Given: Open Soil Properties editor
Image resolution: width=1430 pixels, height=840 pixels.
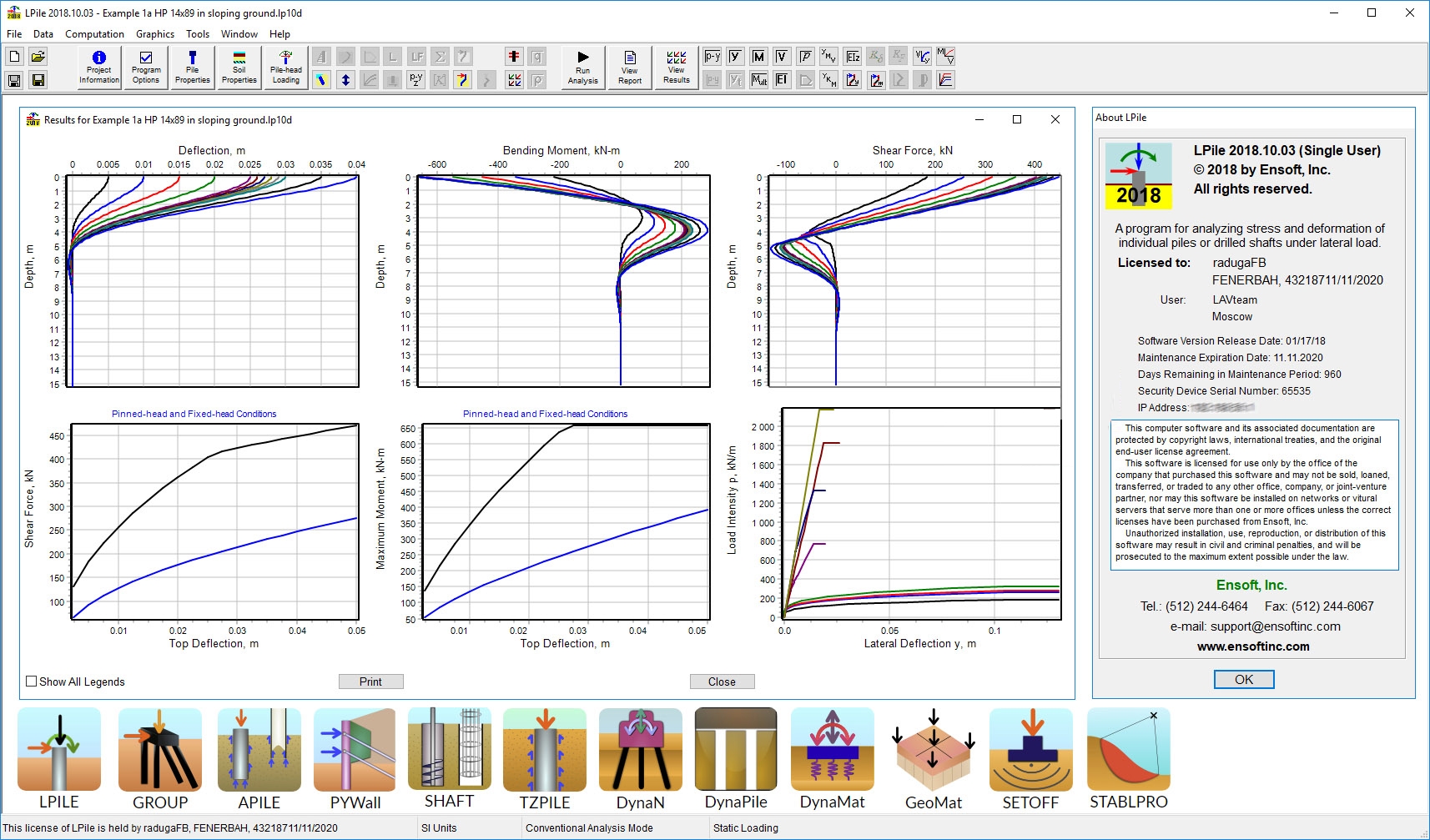Looking at the screenshot, I should point(239,67).
